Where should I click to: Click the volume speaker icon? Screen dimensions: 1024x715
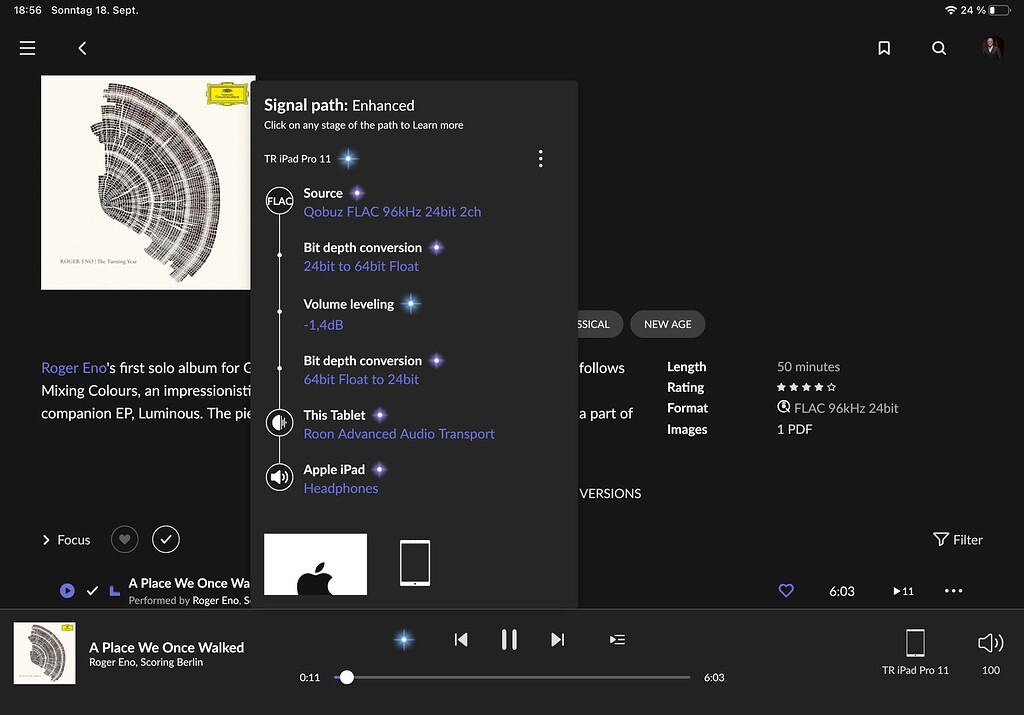pos(989,643)
